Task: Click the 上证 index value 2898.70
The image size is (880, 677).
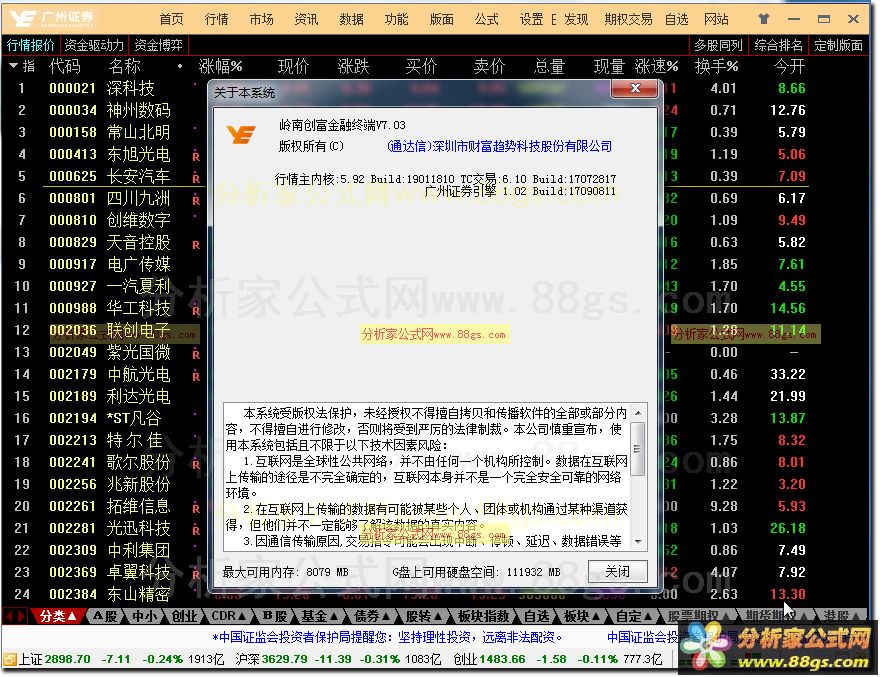Action: click(67, 659)
